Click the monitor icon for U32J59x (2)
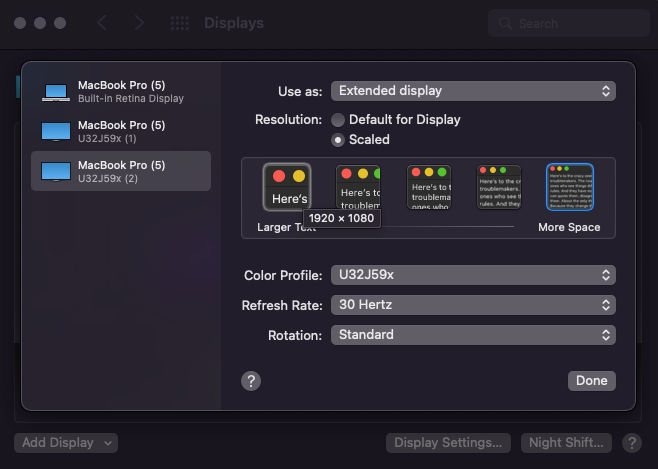Viewport: 658px width, 469px height. (x=56, y=172)
